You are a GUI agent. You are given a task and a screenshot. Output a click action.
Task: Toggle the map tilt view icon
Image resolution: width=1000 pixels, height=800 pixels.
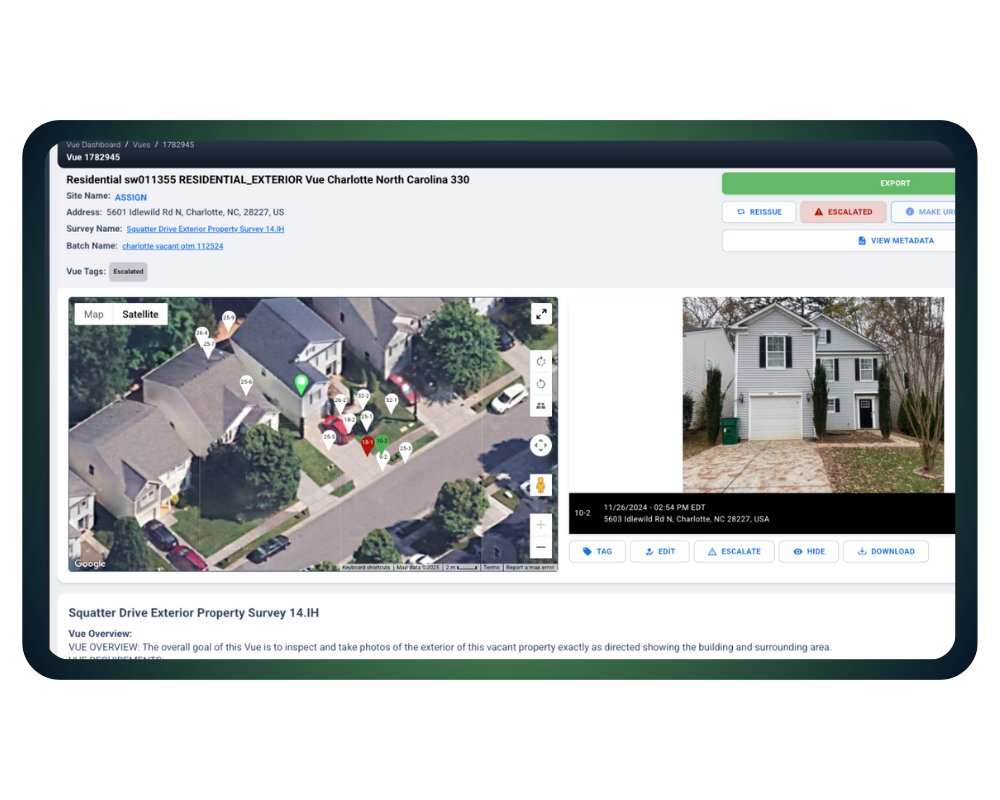[x=541, y=406]
